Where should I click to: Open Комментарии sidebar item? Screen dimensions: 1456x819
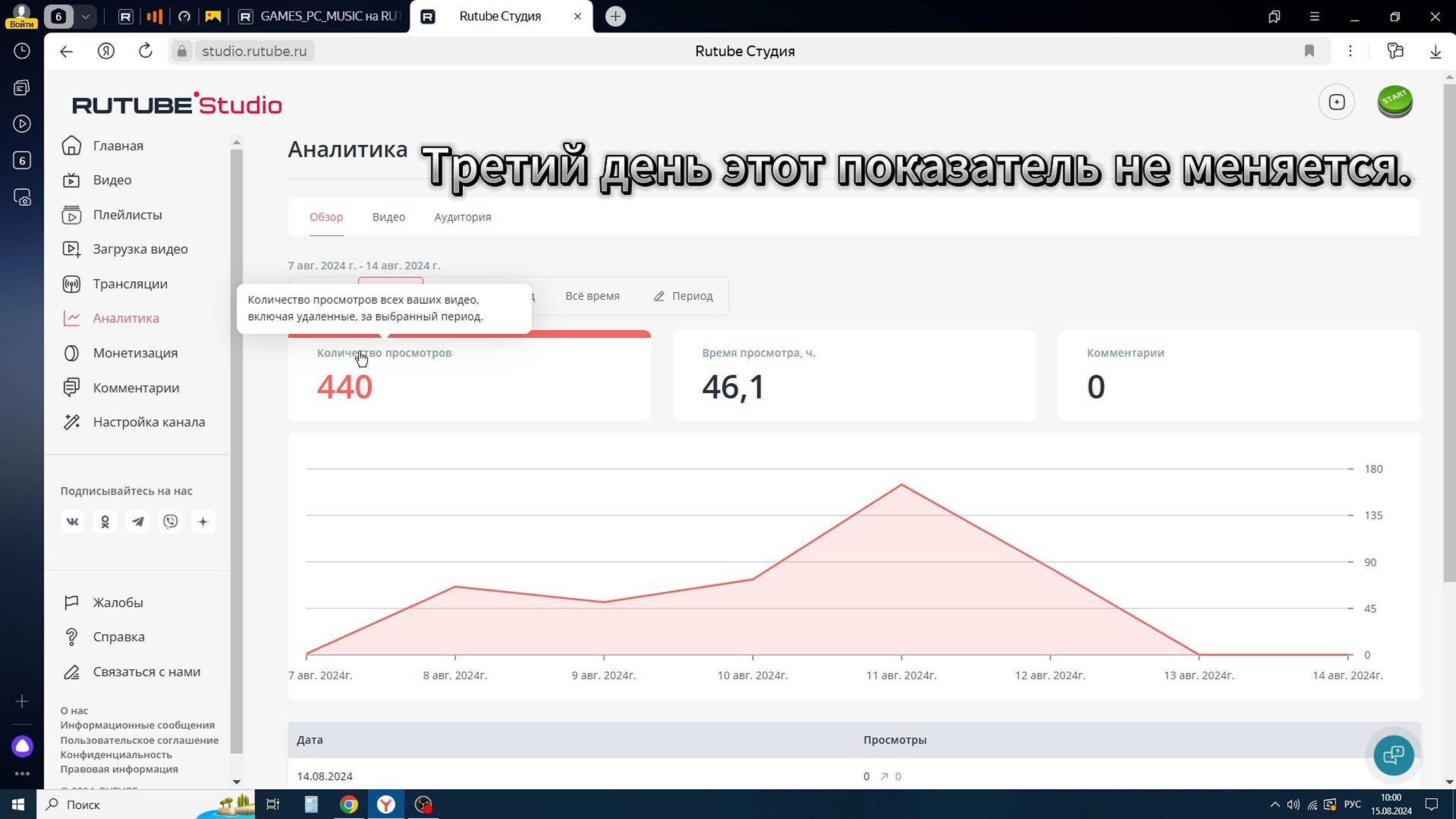[135, 388]
